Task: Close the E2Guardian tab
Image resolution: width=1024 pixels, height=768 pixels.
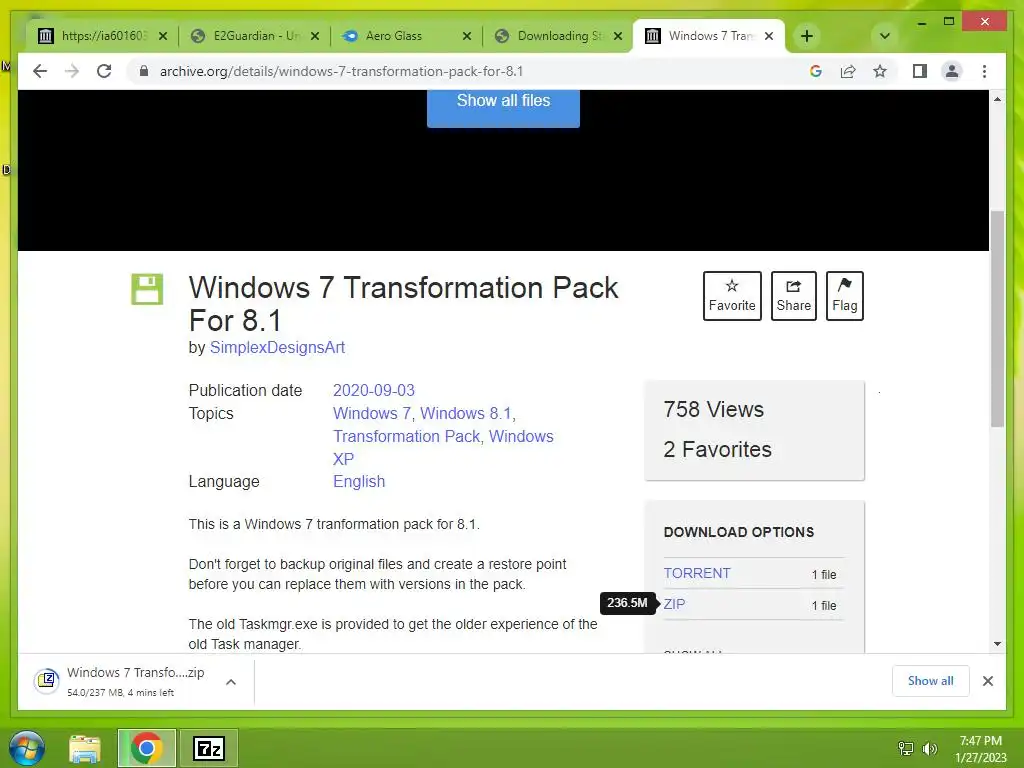Action: pos(315,36)
